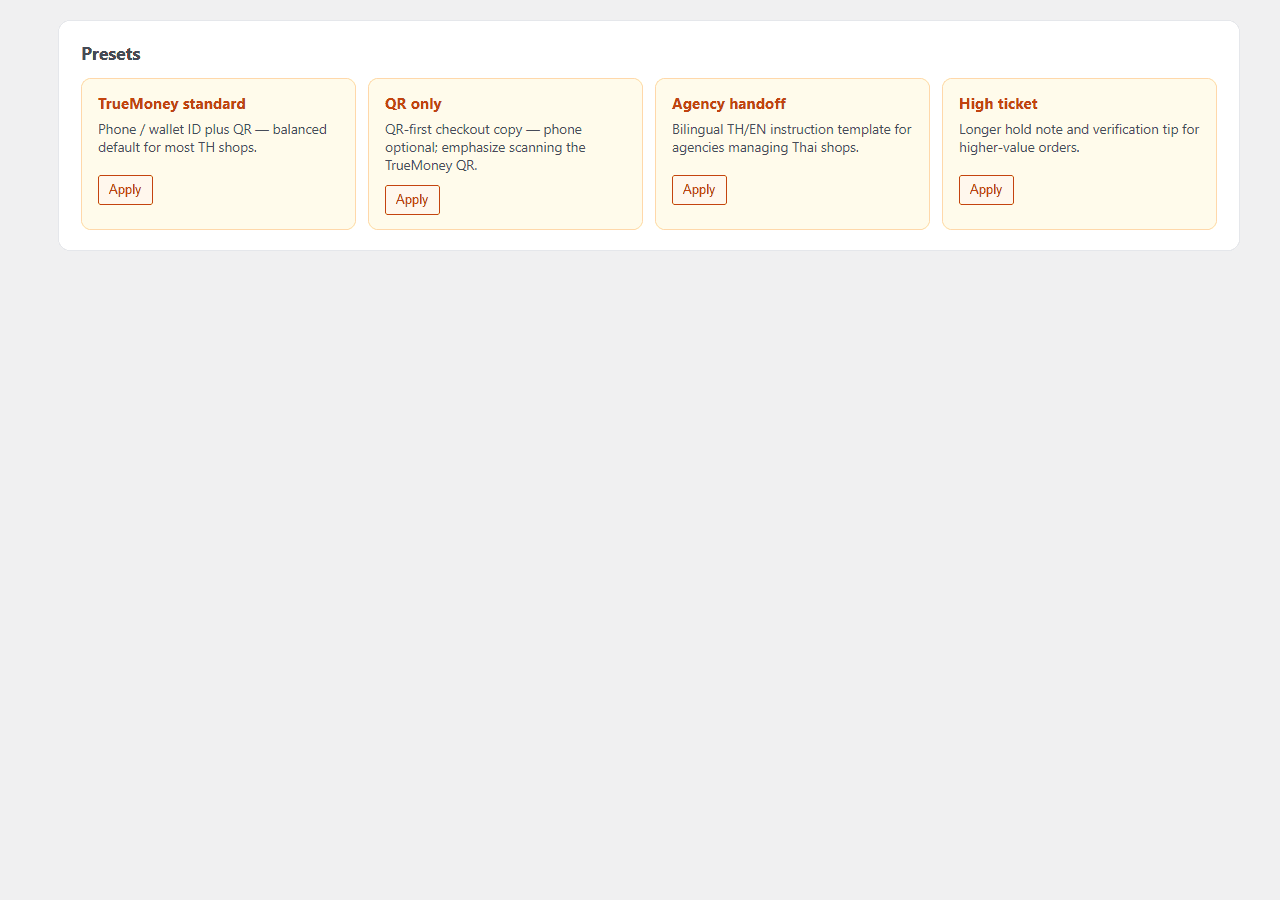Select the 'TrueMoney standard' card title

pos(172,104)
